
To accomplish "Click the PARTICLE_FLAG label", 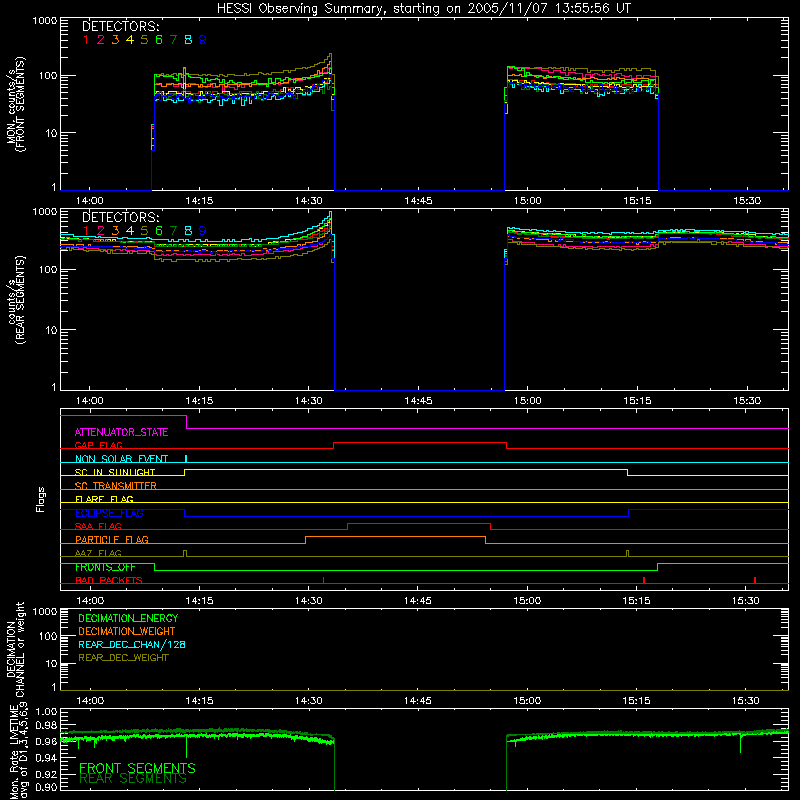I will coord(112,539).
